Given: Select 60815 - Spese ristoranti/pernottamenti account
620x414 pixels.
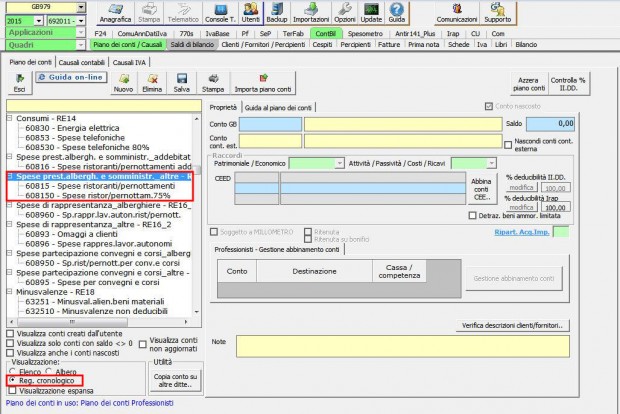Looking at the screenshot, I should pyautogui.click(x=100, y=186).
